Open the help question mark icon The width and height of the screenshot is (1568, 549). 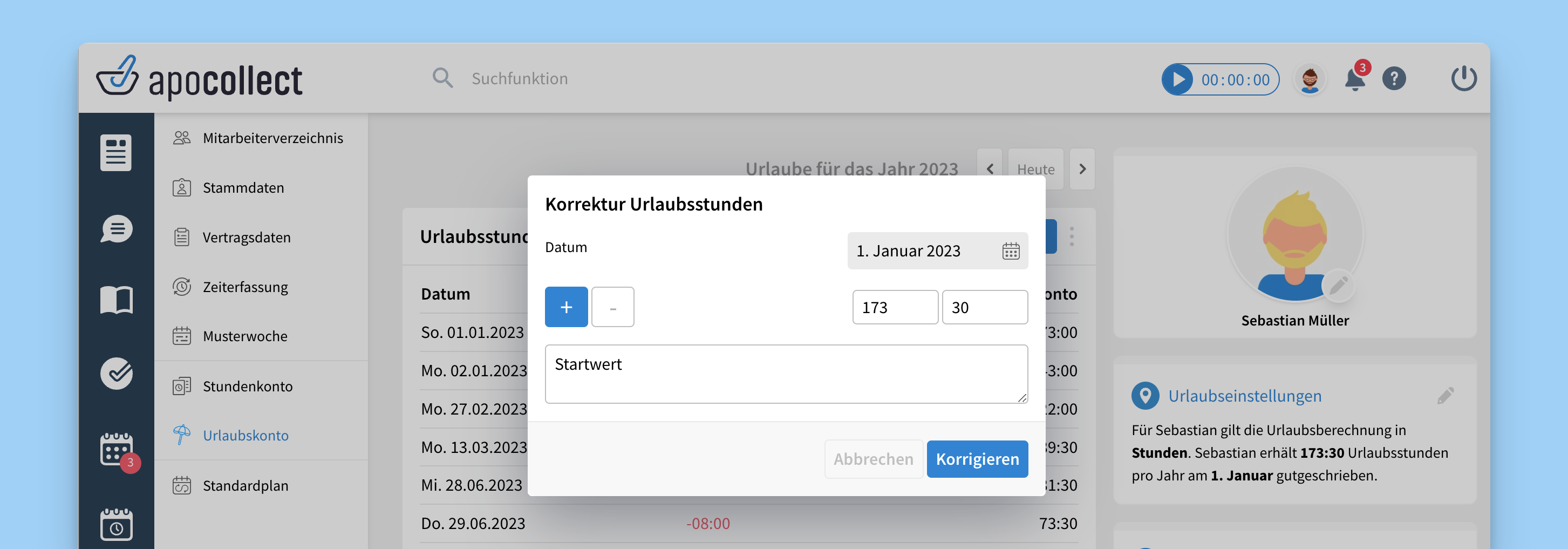point(1393,79)
